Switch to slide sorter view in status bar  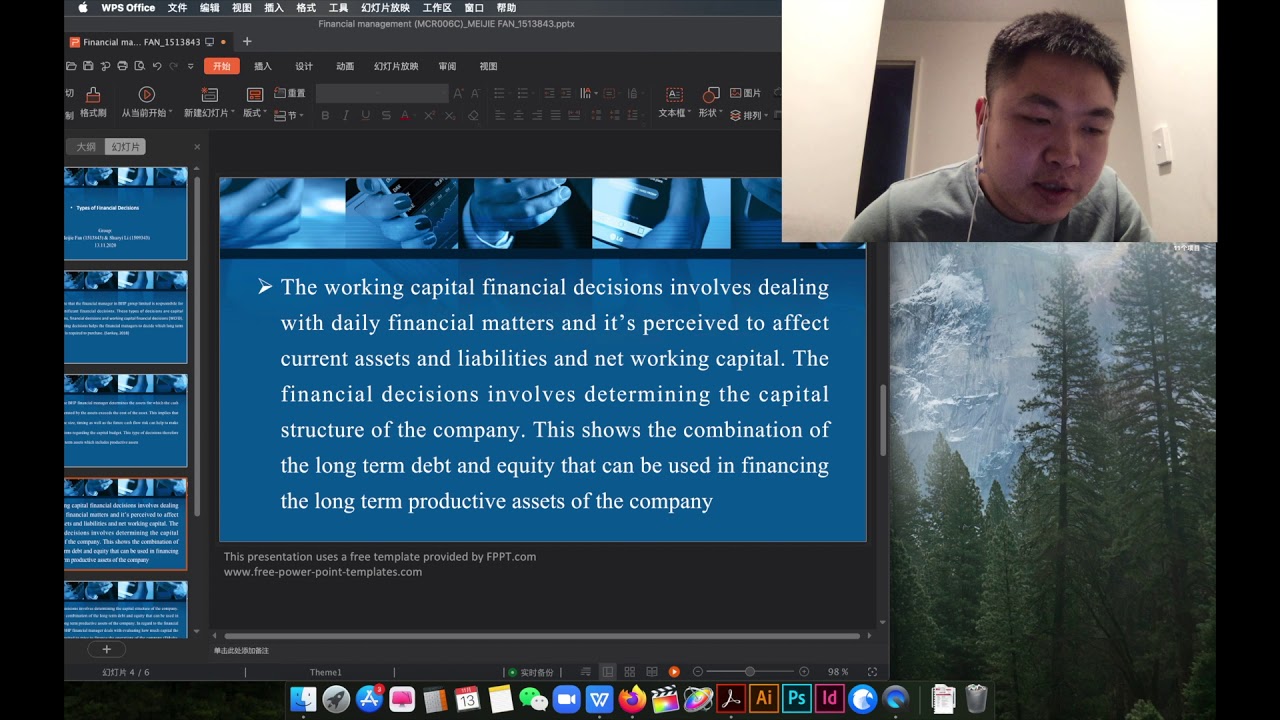tap(629, 672)
